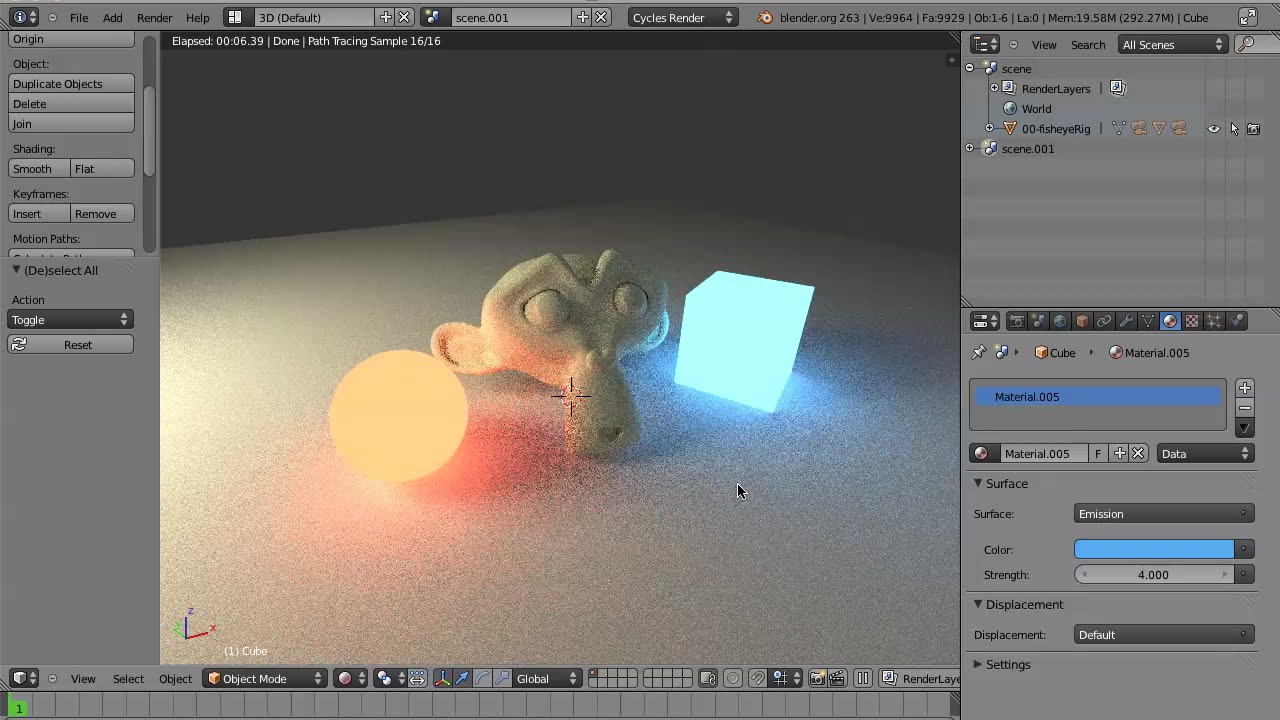1280x720 pixels.
Task: Pause the viewport preview render
Action: point(862,678)
